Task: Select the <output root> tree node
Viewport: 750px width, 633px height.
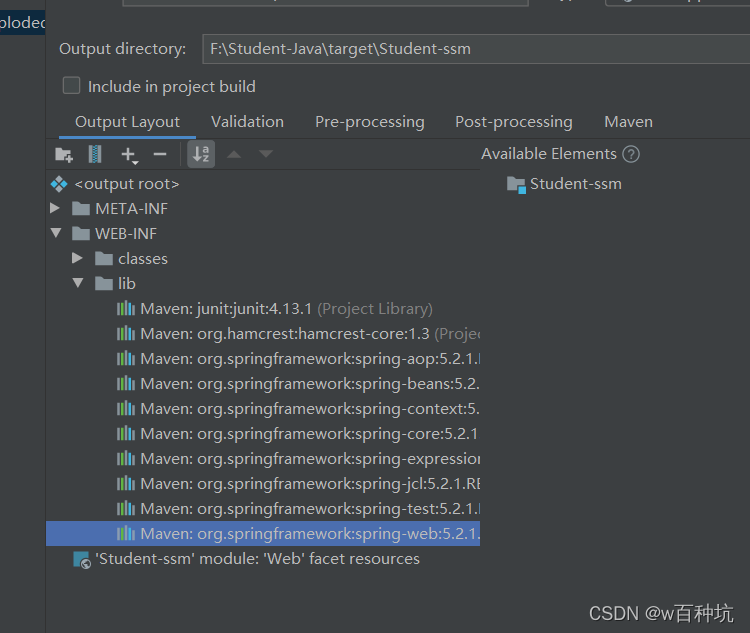Action: click(x=127, y=184)
